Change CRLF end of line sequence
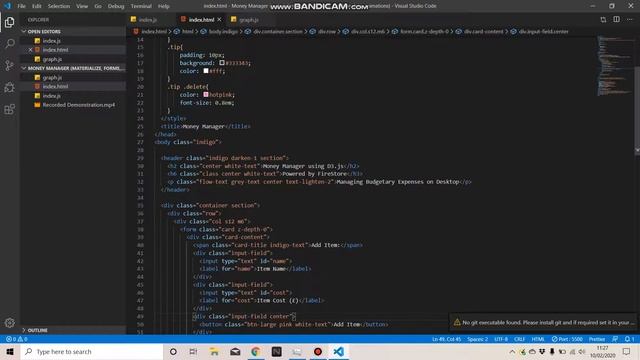The image size is (640, 360). 519,339
